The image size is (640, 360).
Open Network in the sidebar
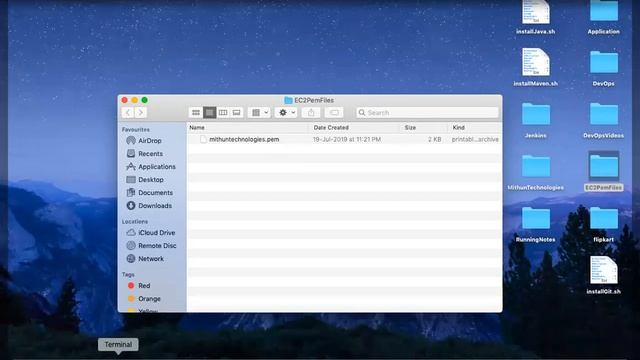coord(151,259)
